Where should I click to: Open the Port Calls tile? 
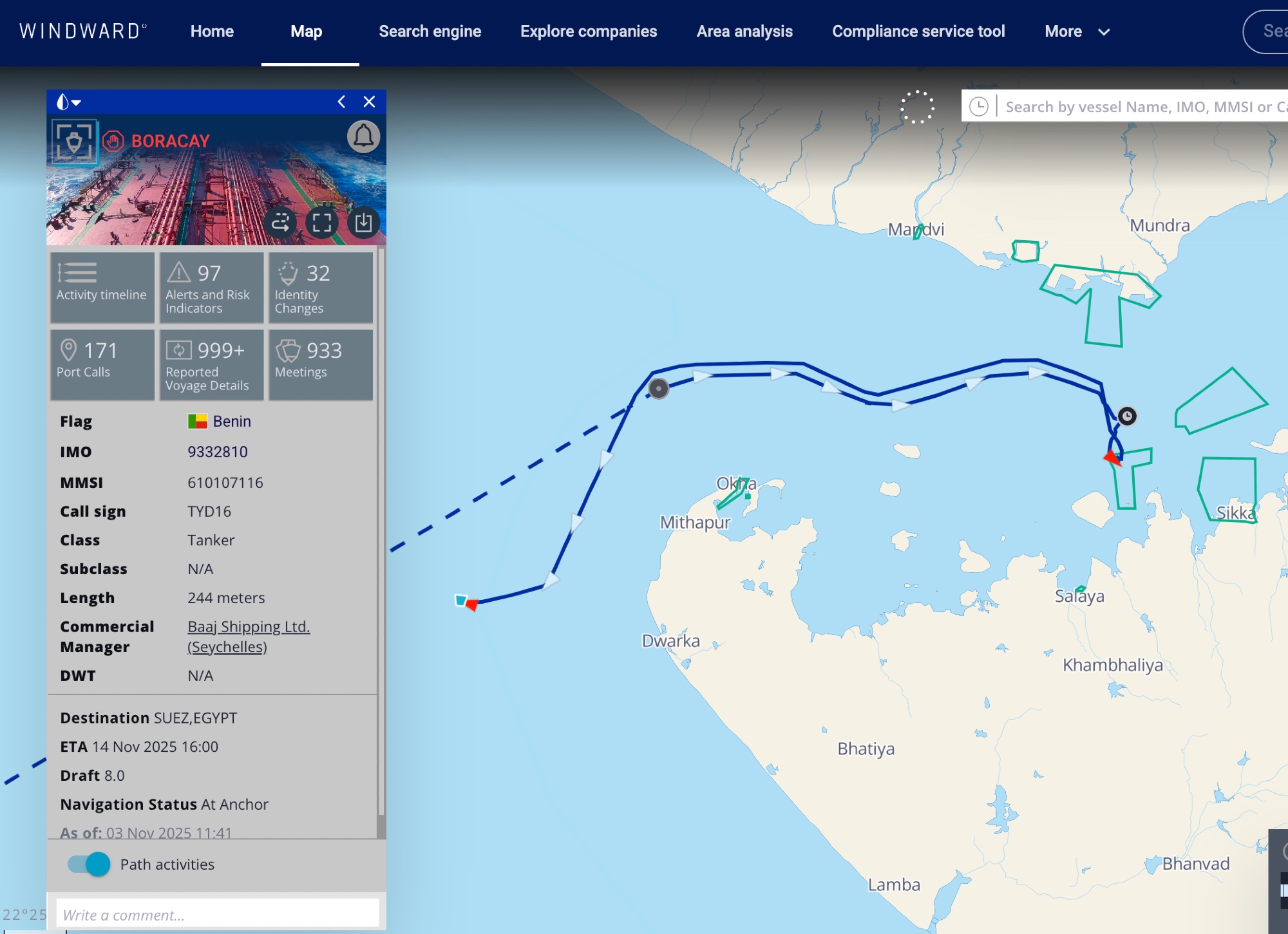tap(102, 364)
